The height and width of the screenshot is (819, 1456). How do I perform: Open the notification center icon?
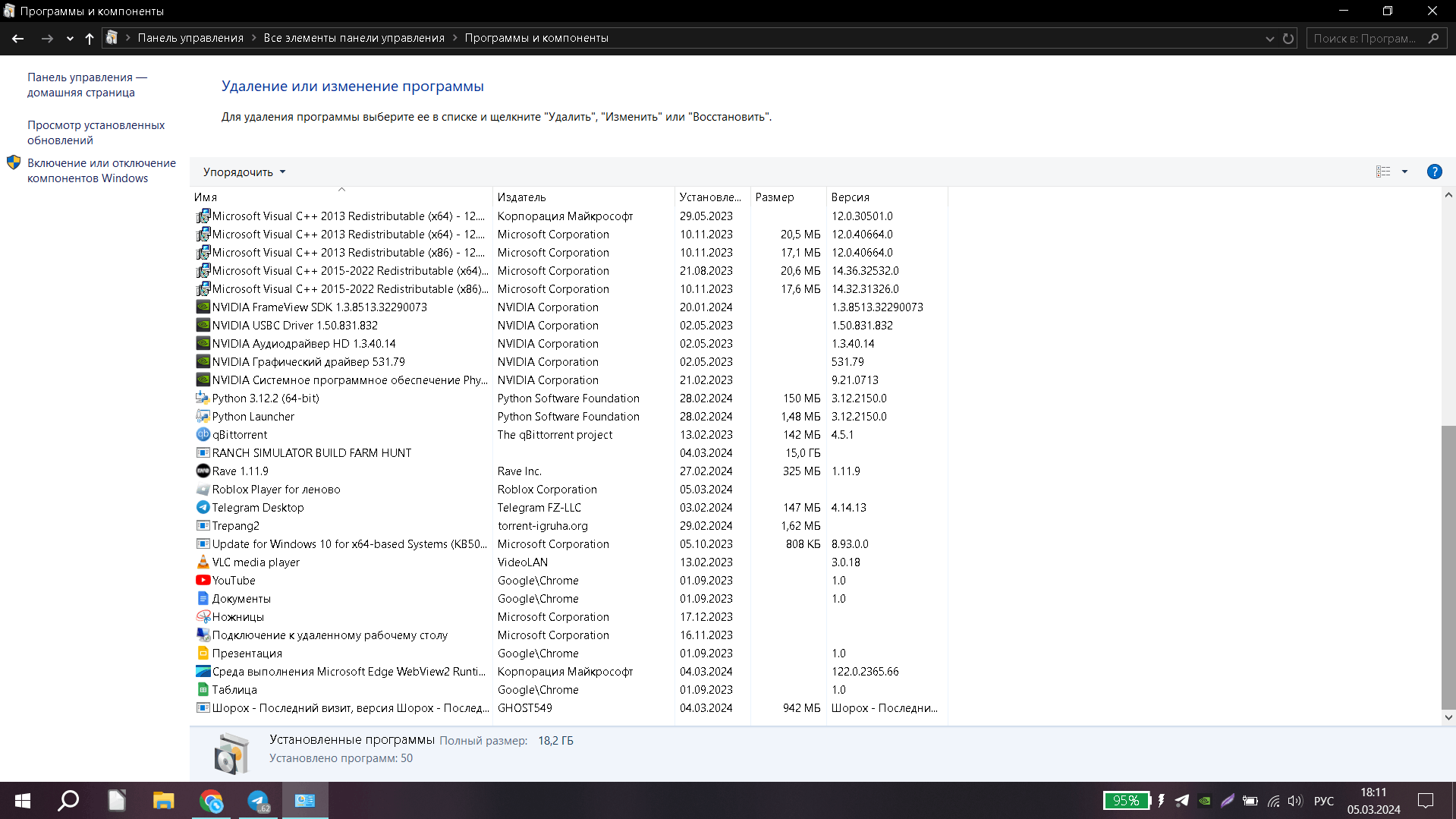(1426, 801)
